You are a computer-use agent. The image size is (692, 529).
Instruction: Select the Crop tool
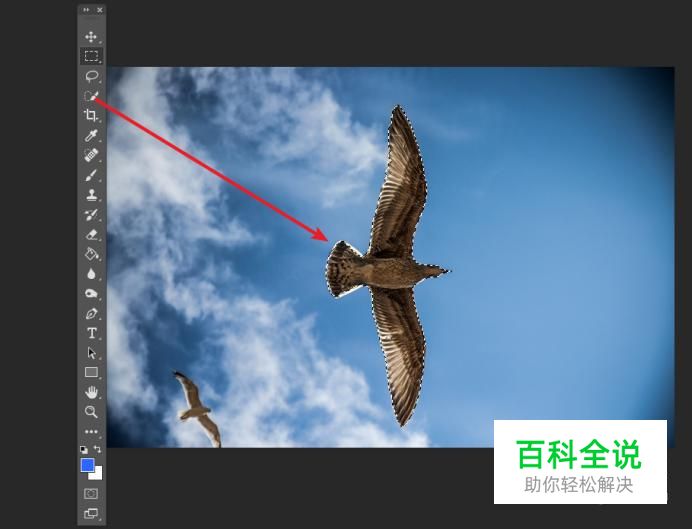click(x=91, y=115)
